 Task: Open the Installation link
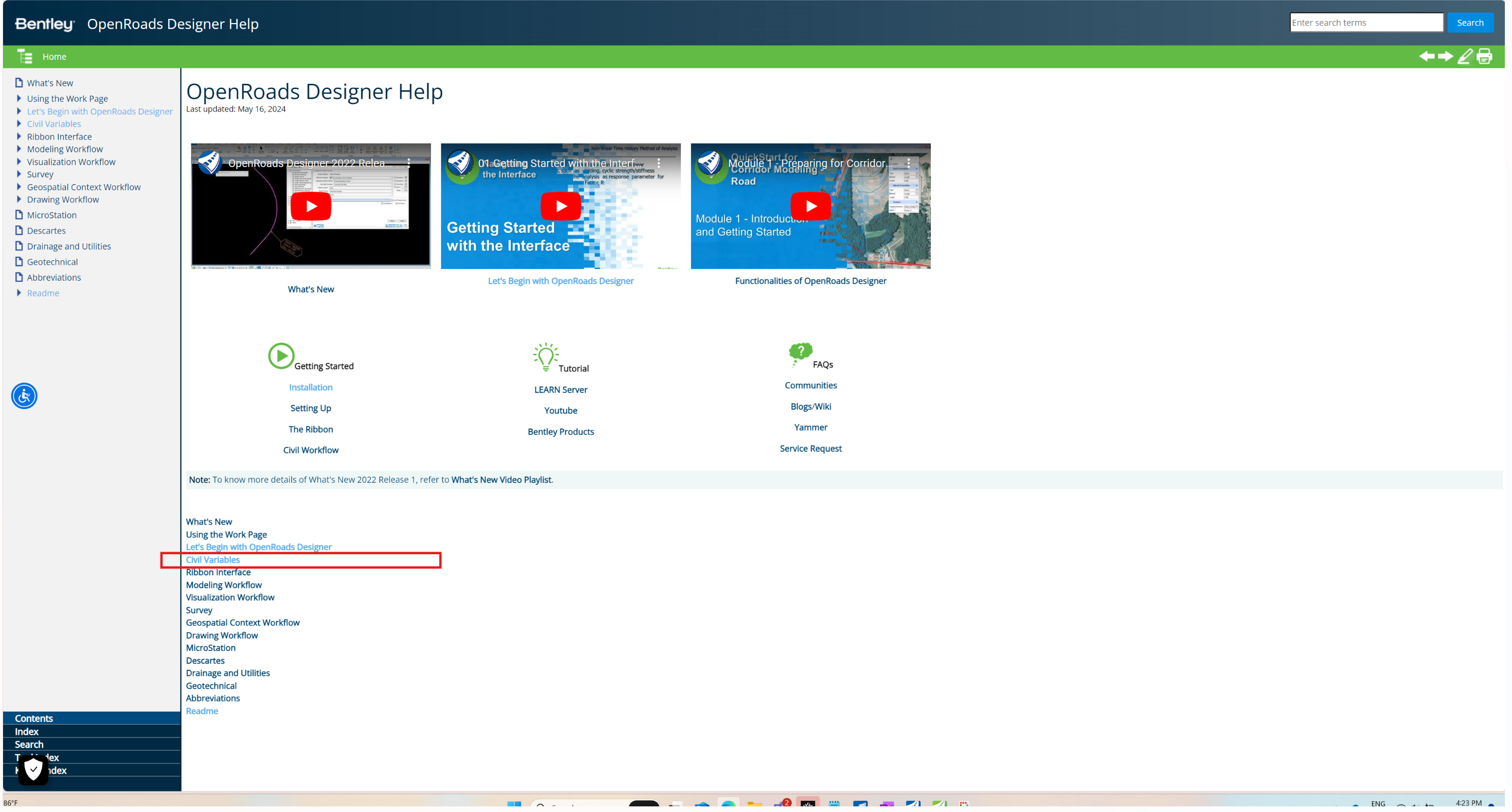coord(310,388)
